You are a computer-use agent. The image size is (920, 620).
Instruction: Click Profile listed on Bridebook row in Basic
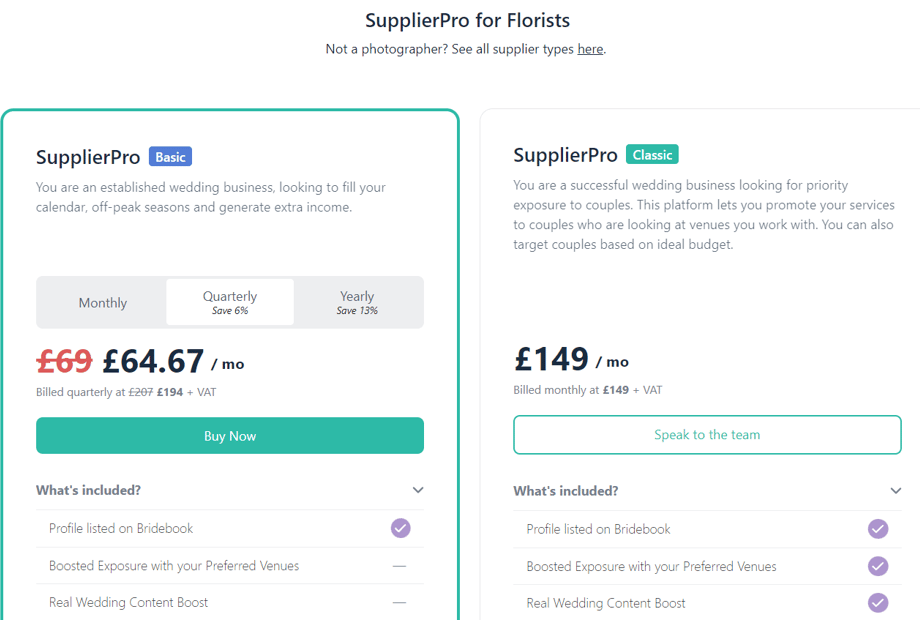(230, 528)
